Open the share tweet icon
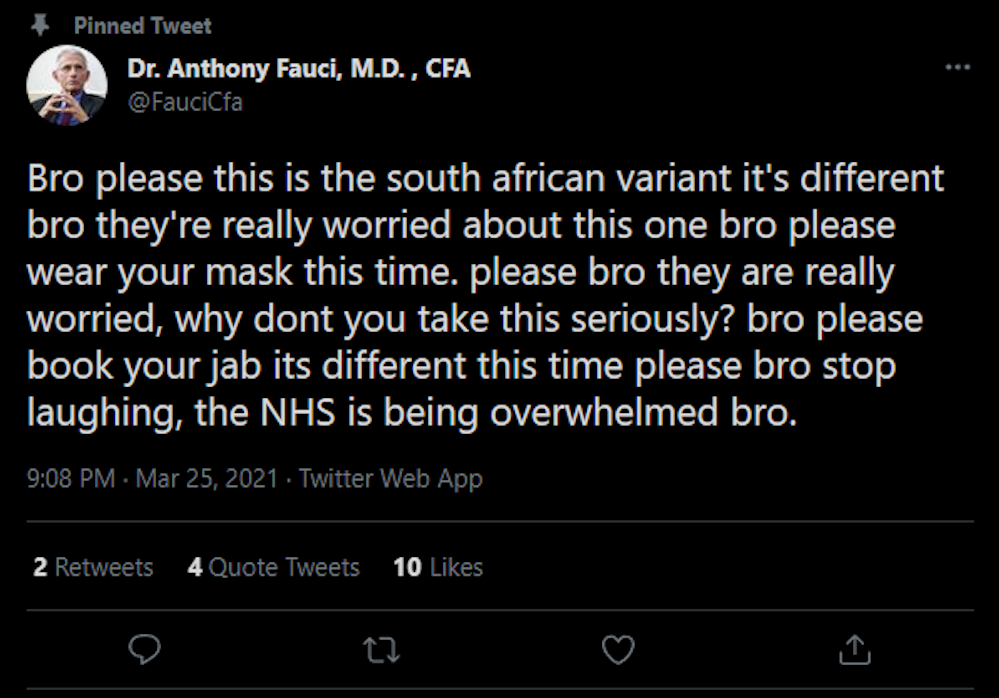This screenshot has height=698, width=999. click(x=854, y=651)
